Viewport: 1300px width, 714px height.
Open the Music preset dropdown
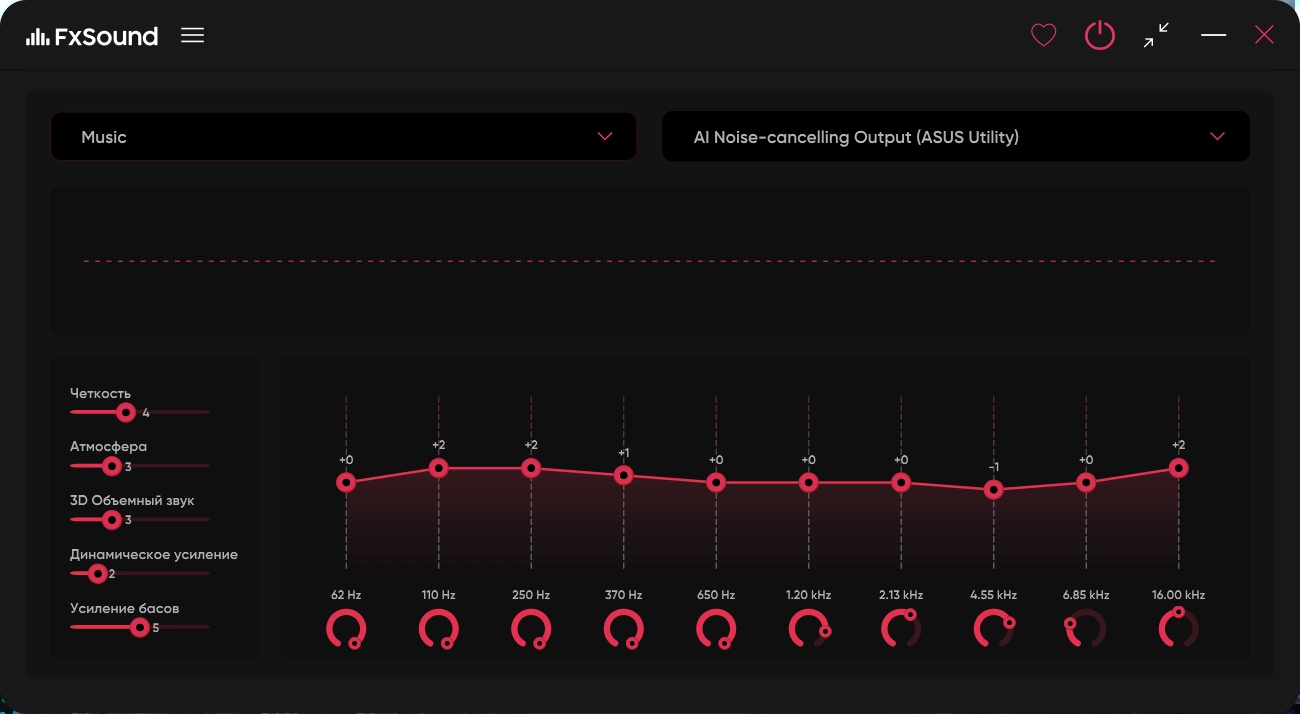point(343,136)
